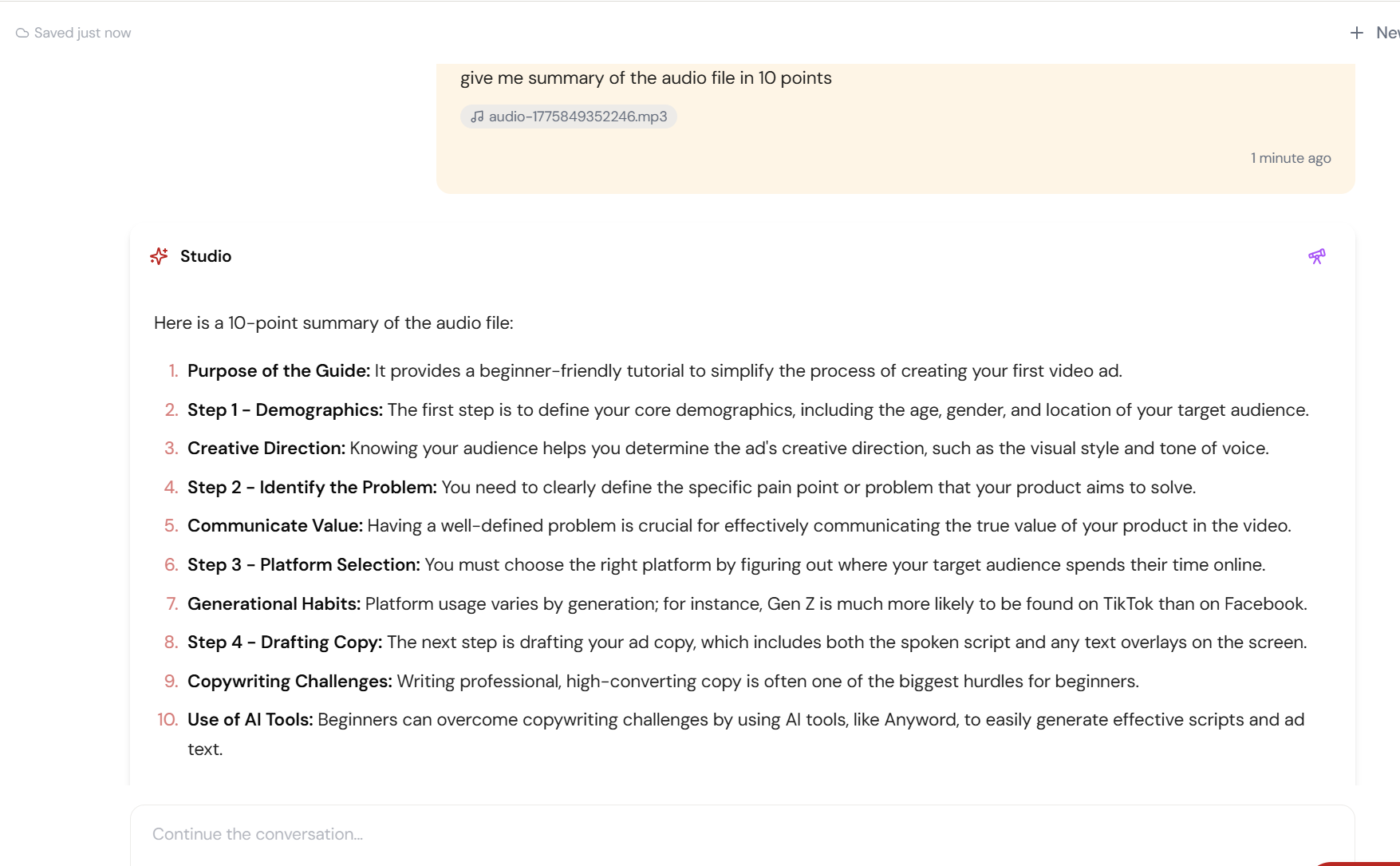This screenshot has width=1400, height=866.
Task: Click the Step 3 – Platform Selection heading
Action: pyautogui.click(x=303, y=565)
